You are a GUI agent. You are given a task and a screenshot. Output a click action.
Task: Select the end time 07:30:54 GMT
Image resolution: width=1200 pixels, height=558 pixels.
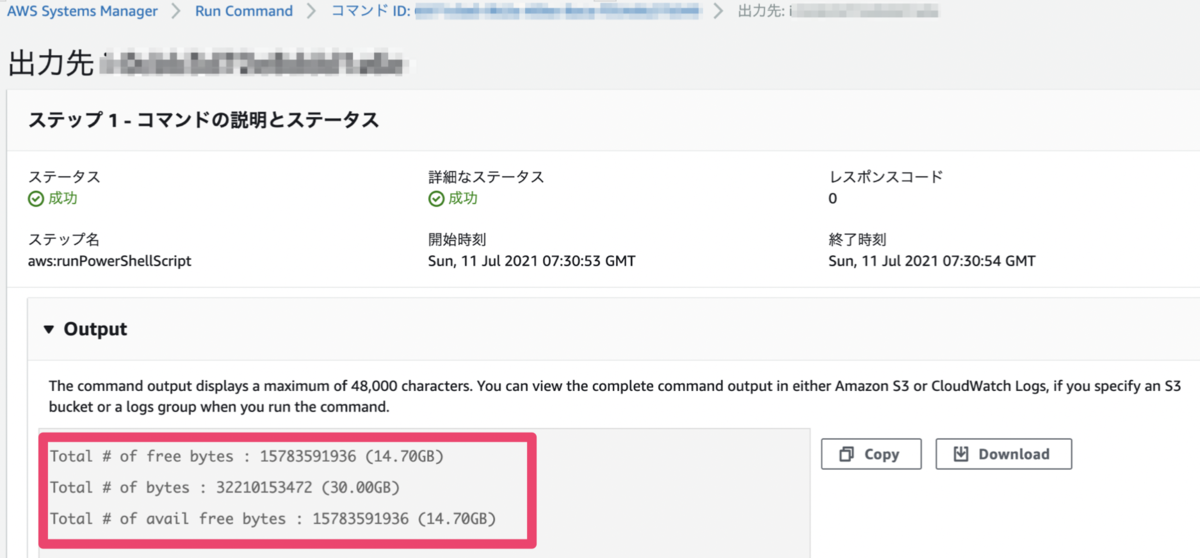(x=932, y=261)
